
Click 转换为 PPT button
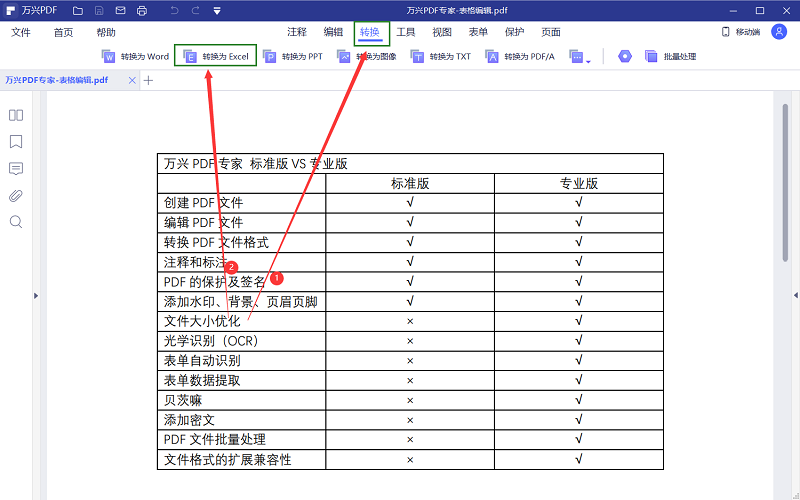point(293,57)
